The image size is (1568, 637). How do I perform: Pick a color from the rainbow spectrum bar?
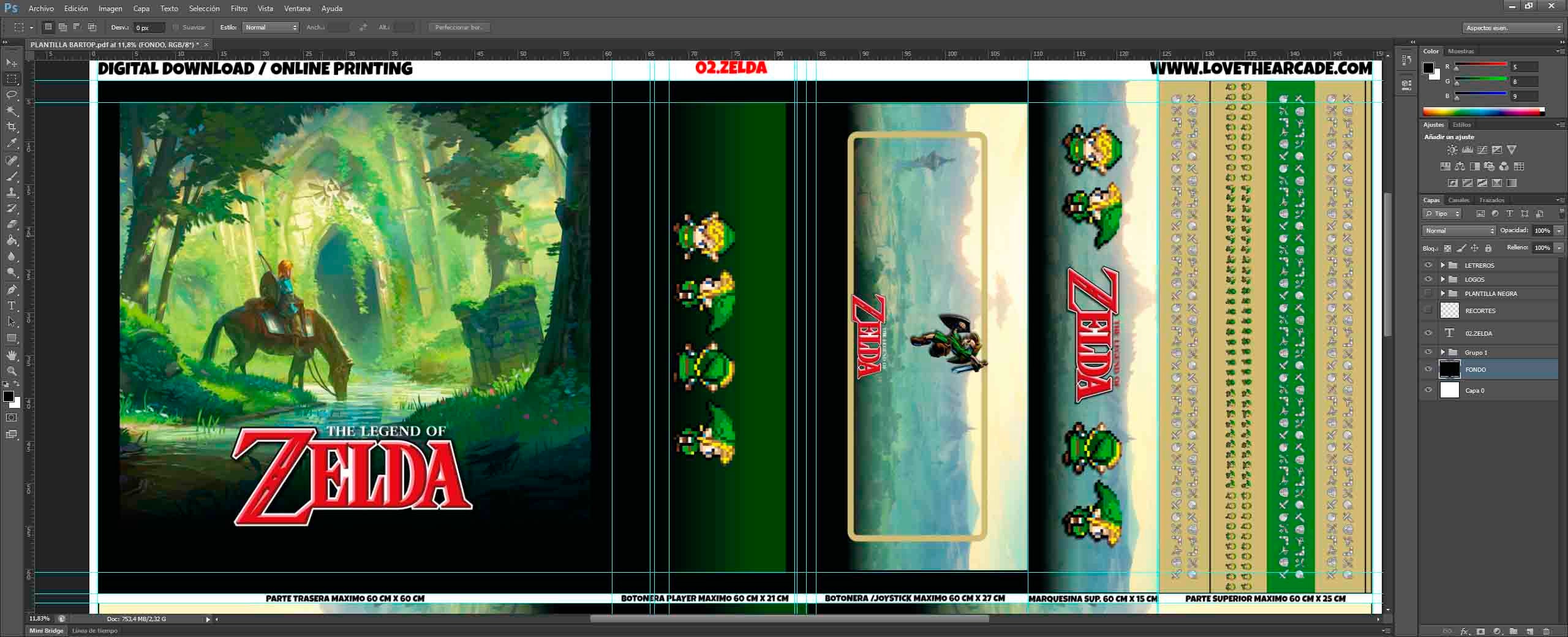1482,111
